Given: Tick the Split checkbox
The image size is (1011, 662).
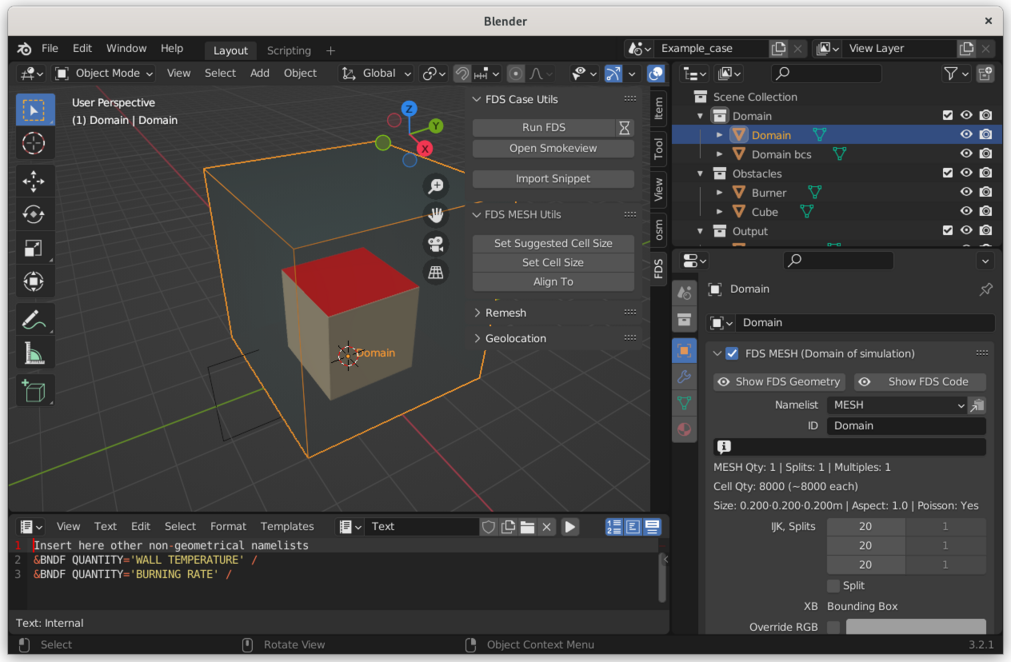Looking at the screenshot, I should (833, 585).
